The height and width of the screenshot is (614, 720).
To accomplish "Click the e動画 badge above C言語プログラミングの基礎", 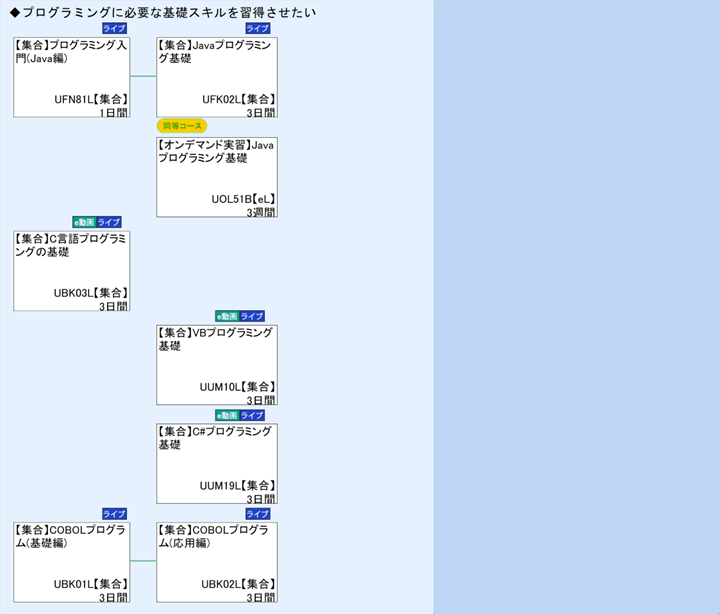I will 84,222.
